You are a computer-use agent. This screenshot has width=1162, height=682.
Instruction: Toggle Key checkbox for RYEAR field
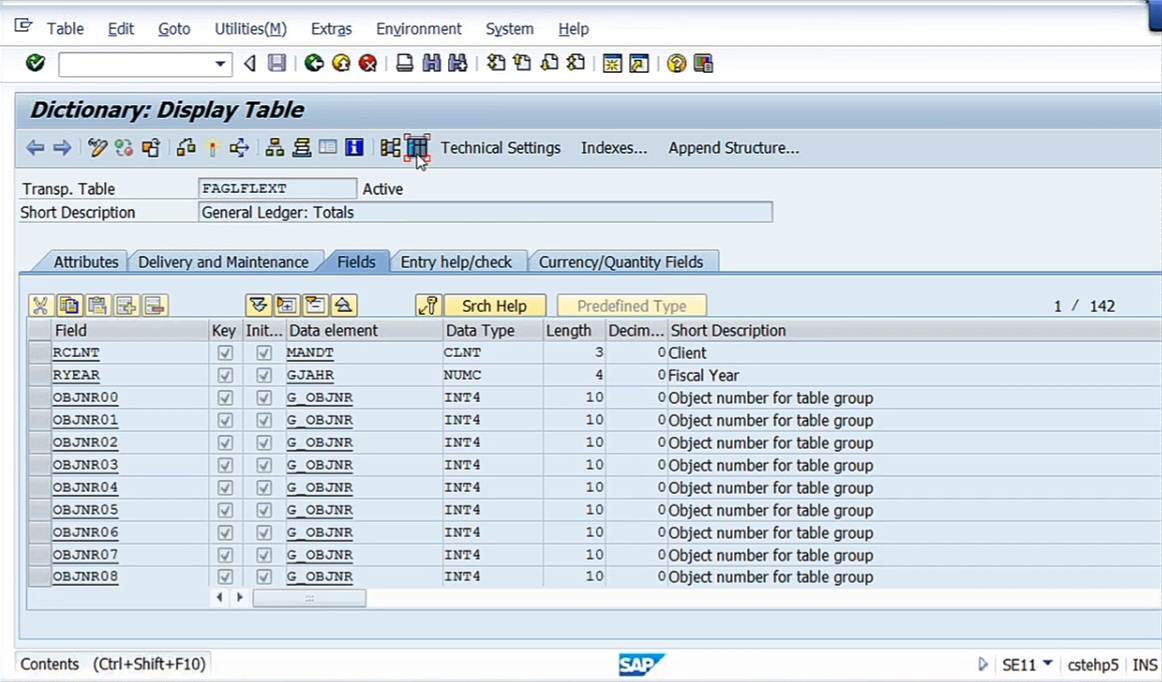(225, 375)
